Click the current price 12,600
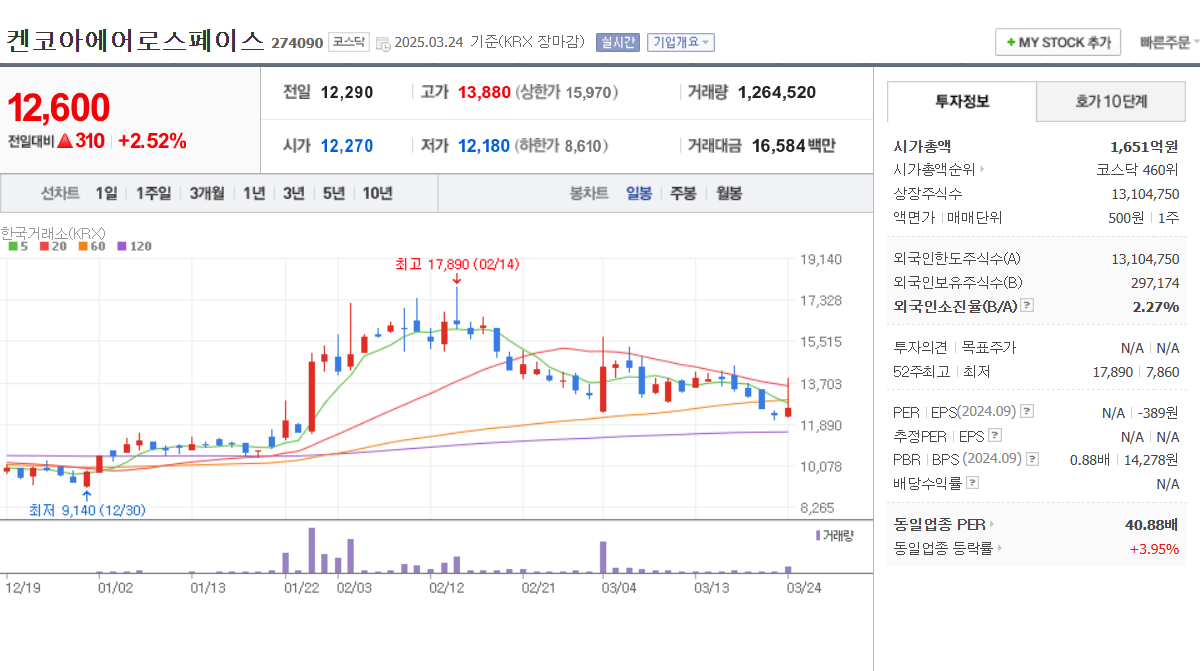Viewport: 1201px width, 671px height. click(59, 107)
